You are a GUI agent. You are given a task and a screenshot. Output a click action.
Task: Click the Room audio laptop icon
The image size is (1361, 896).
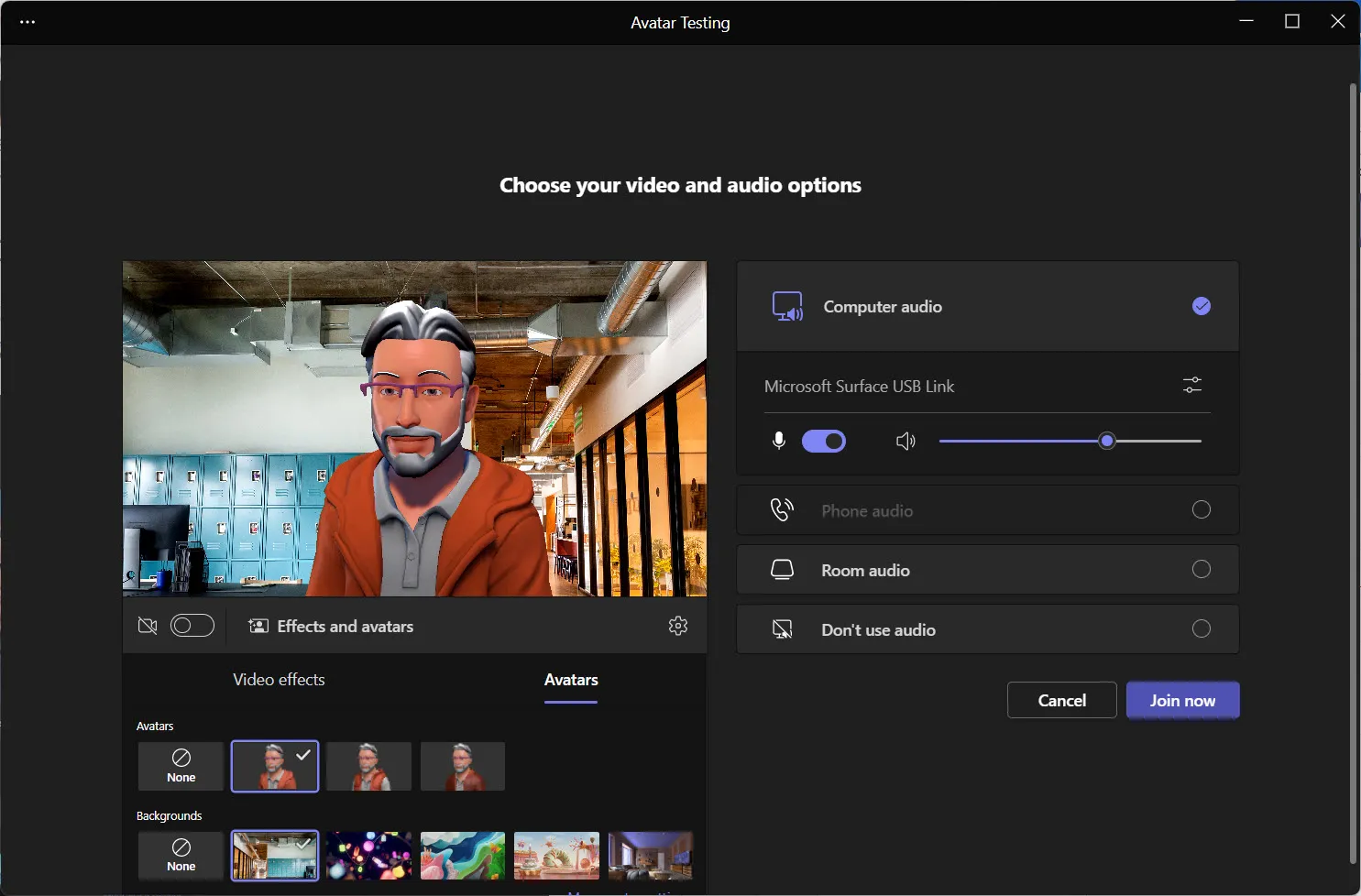(781, 569)
